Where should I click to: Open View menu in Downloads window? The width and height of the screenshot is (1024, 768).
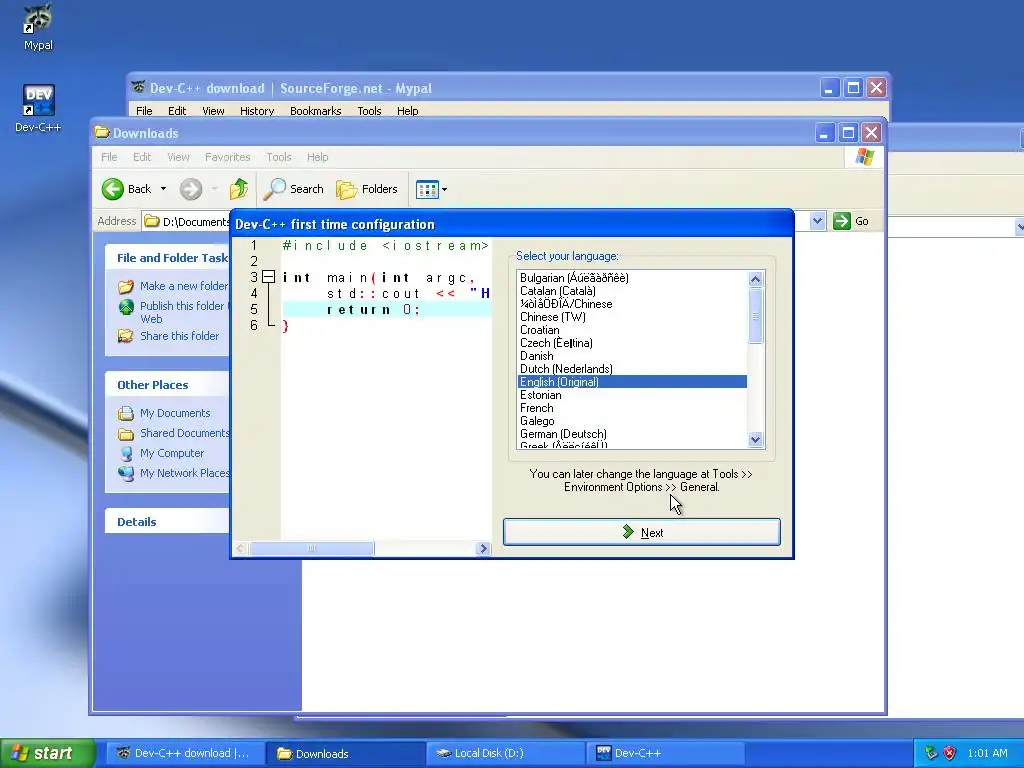(178, 157)
